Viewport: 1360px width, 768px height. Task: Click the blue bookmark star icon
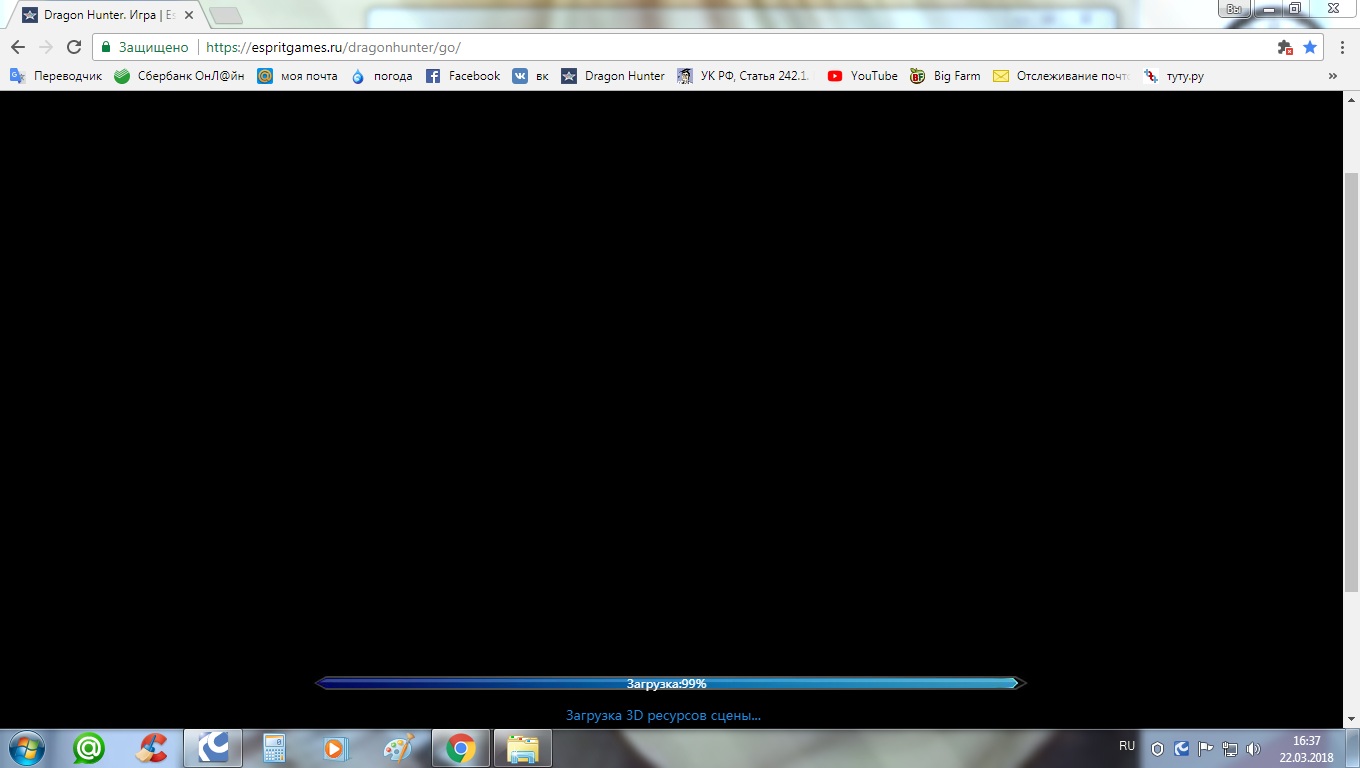click(x=1309, y=47)
